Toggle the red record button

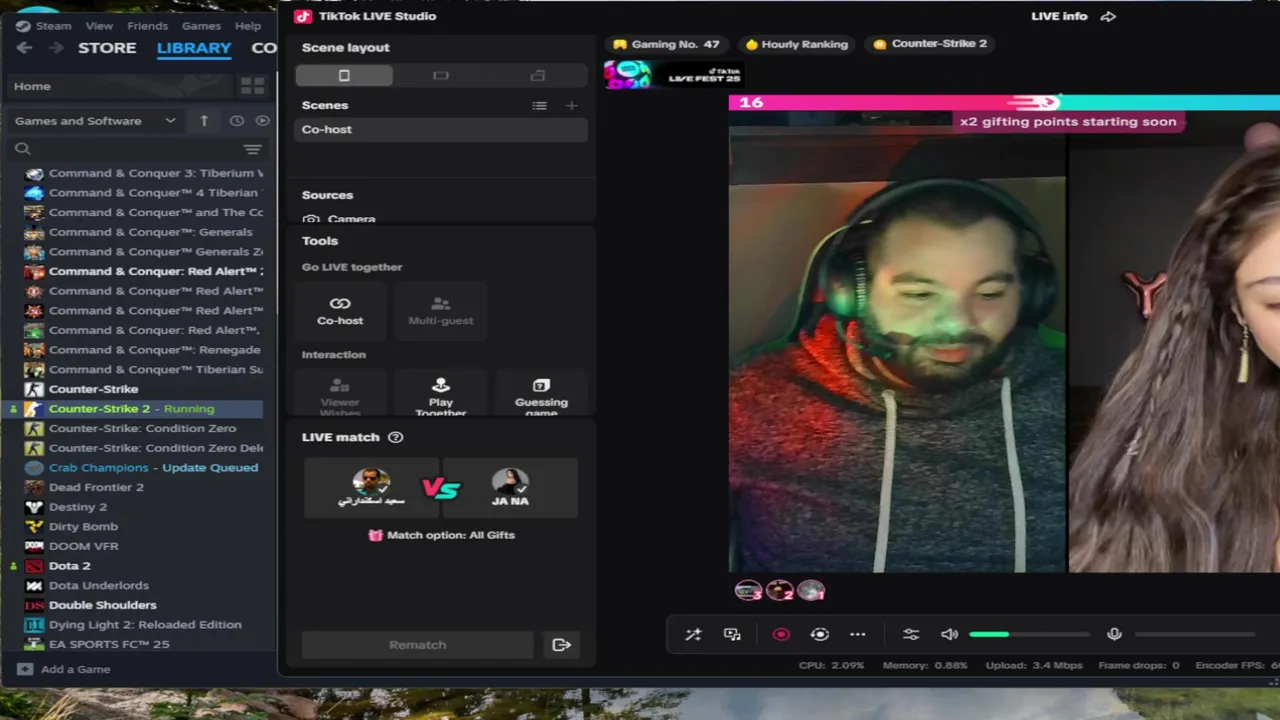781,634
